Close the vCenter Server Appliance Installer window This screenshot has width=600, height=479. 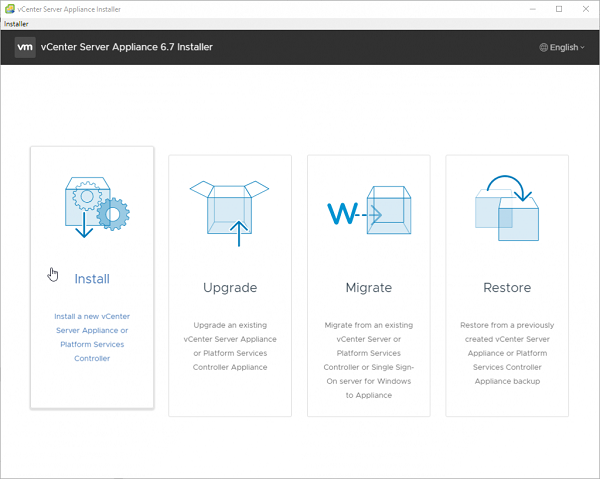click(x=586, y=9)
